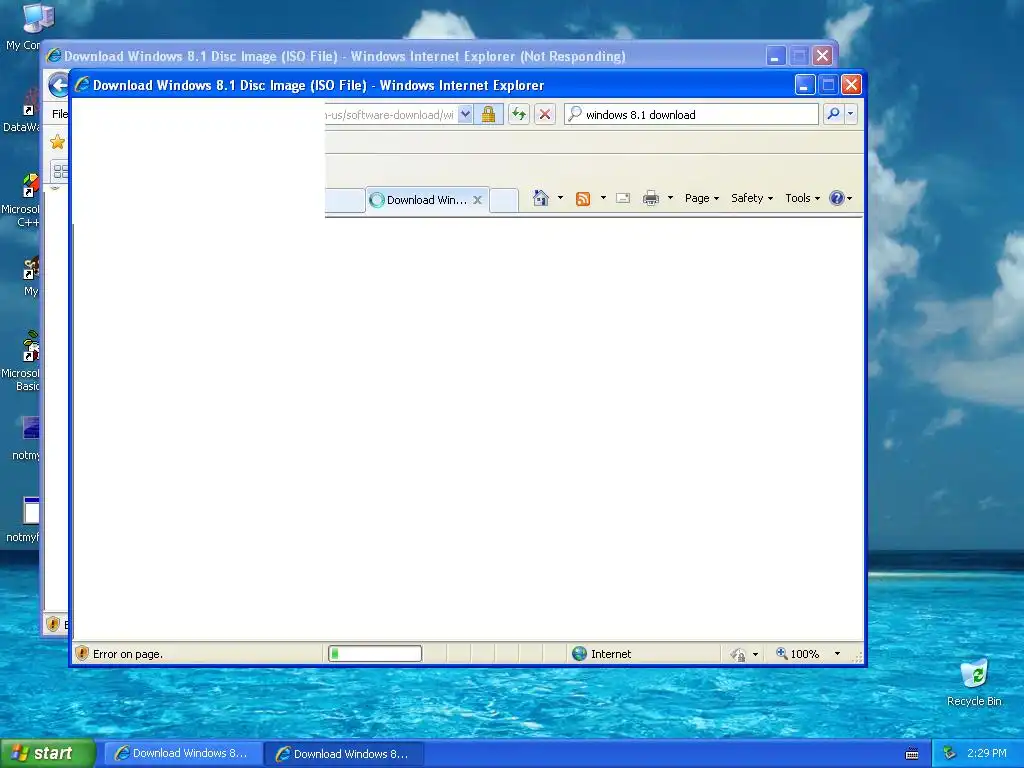Click Back arrow in Not Responding window
The height and width of the screenshot is (768, 1024).
58,85
